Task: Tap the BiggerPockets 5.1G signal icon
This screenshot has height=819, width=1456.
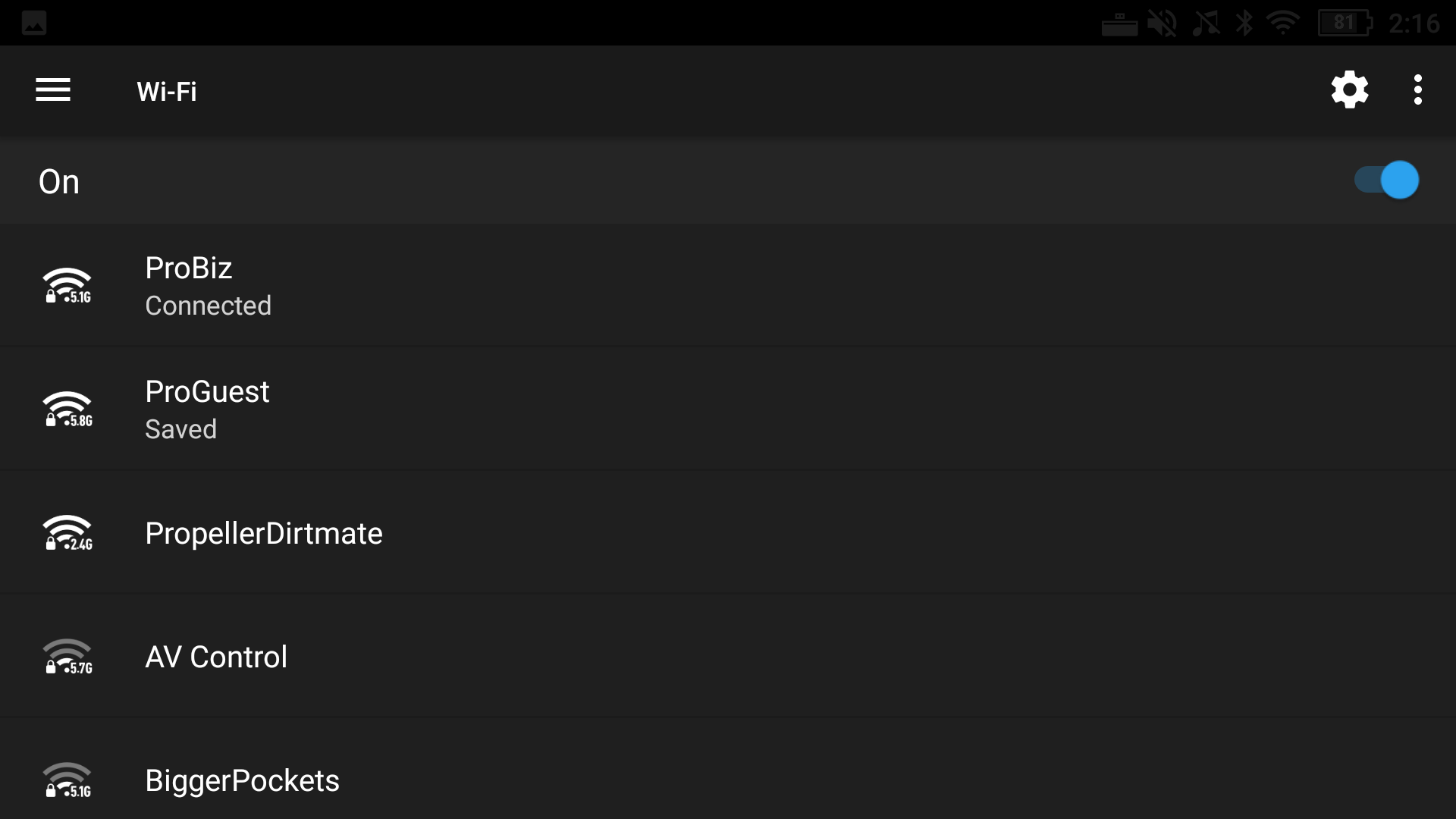Action: coord(67,780)
